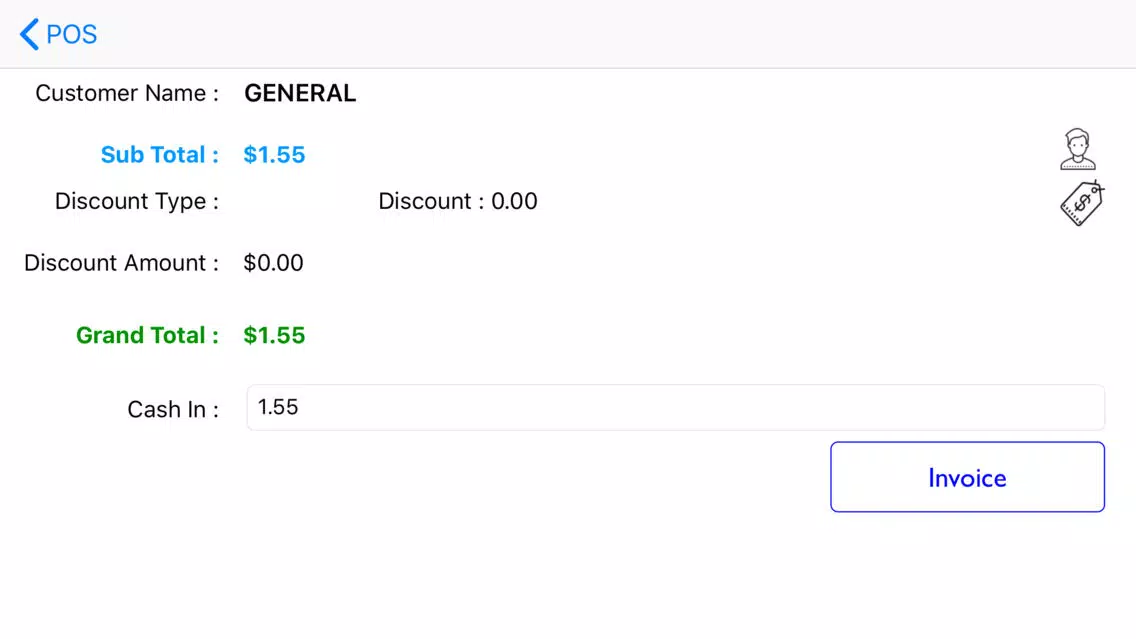The width and height of the screenshot is (1136, 639).
Task: Open the discount price tag icon
Action: (x=1082, y=203)
